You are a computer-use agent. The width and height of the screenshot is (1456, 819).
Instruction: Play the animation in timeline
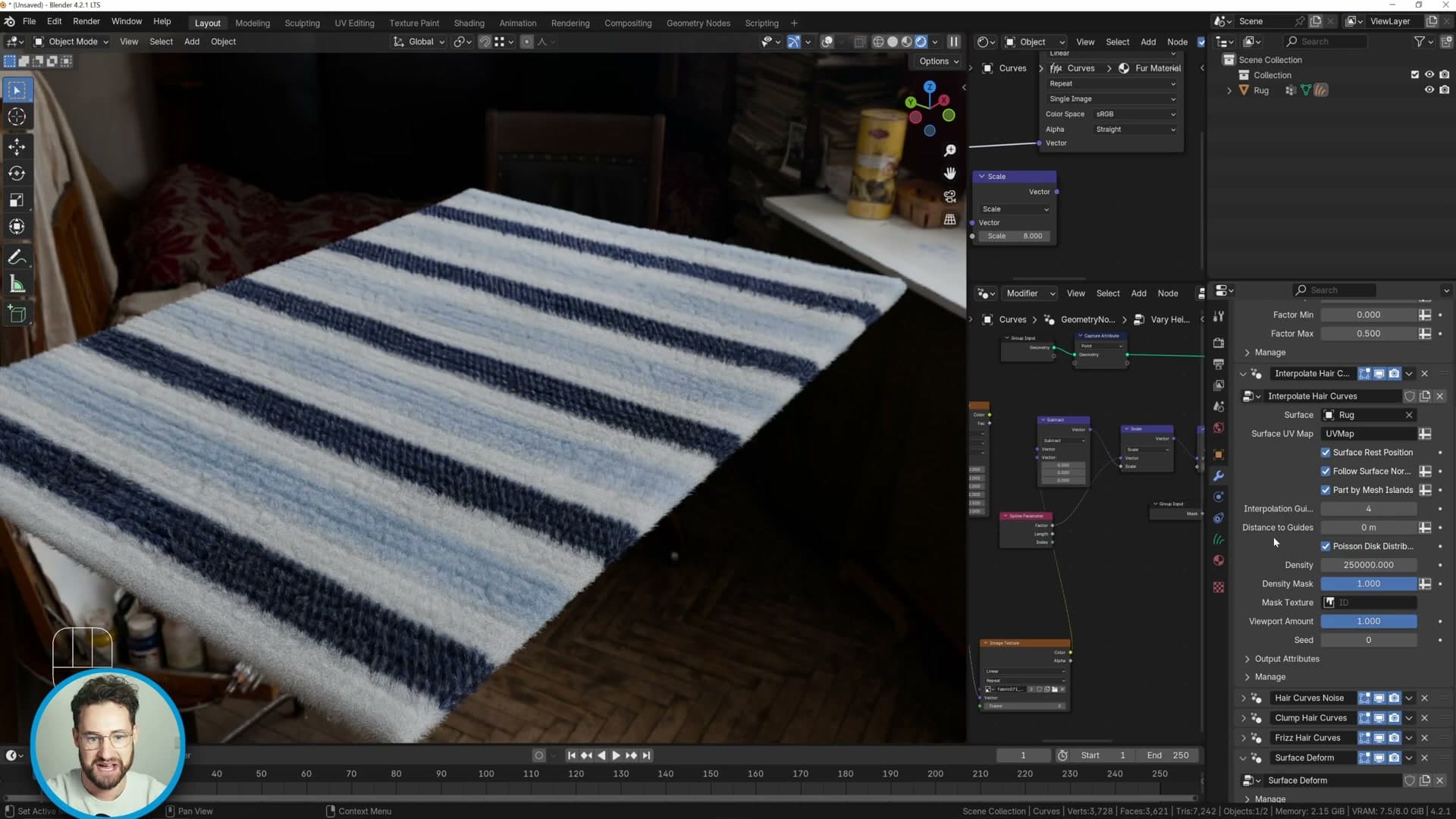pos(616,756)
